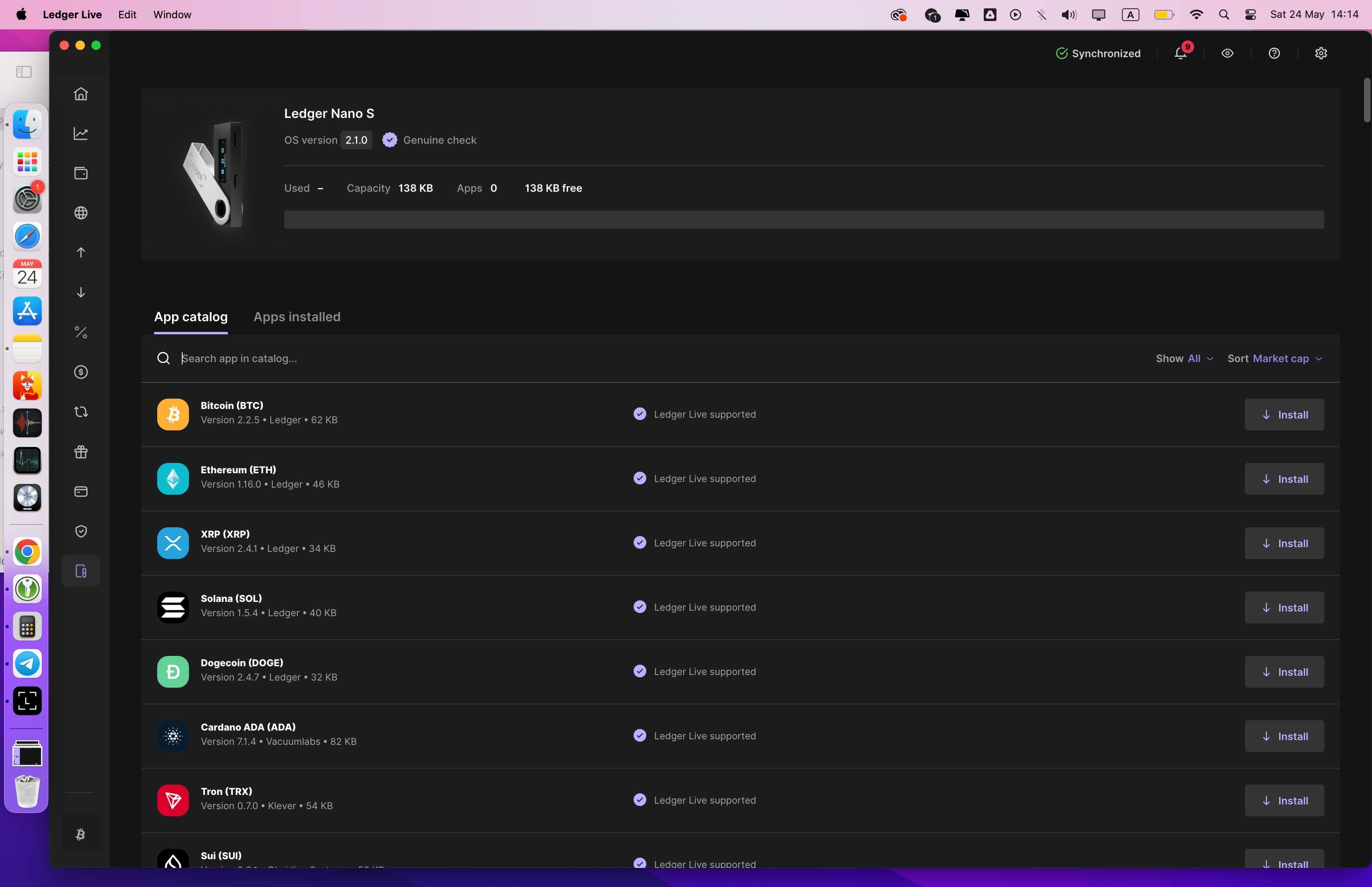This screenshot has width=1372, height=887.
Task: Open the Swap arrows icon in sidebar
Action: (81, 412)
